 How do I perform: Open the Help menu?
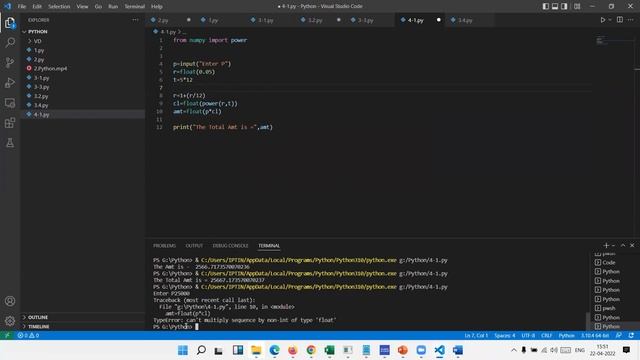pos(157,7)
